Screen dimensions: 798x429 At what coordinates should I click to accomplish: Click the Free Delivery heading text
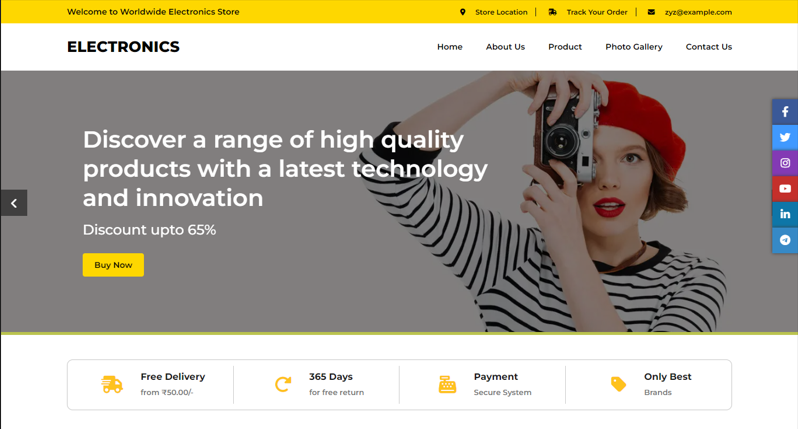(x=173, y=377)
